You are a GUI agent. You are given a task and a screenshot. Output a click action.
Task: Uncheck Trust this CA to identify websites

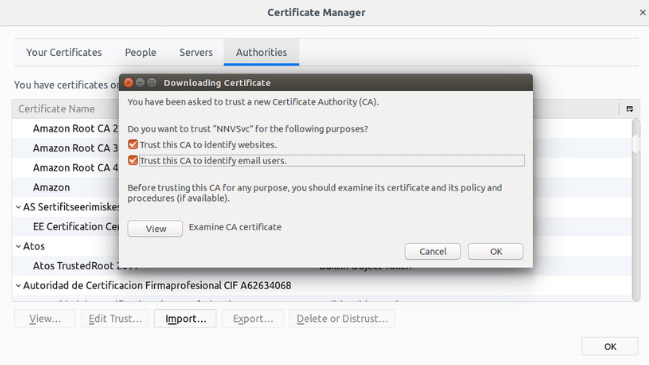[x=133, y=144]
